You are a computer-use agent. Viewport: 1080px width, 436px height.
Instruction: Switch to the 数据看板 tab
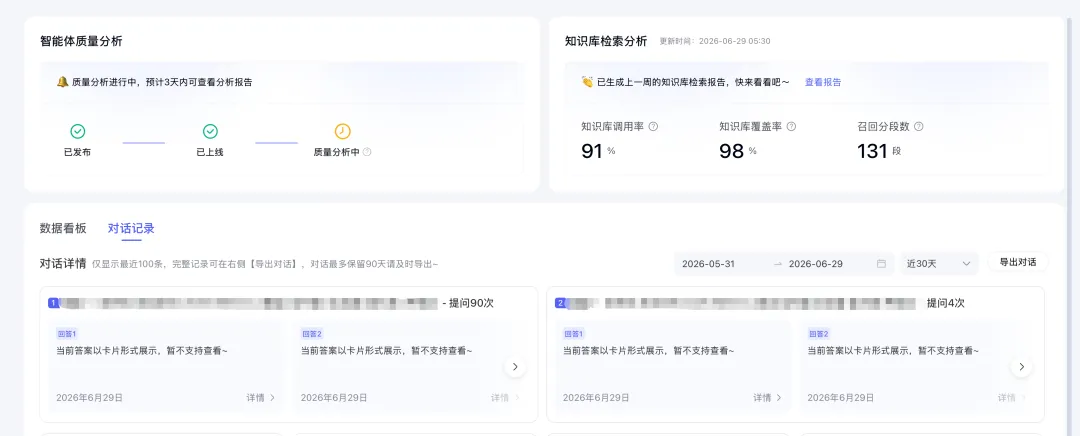point(63,229)
